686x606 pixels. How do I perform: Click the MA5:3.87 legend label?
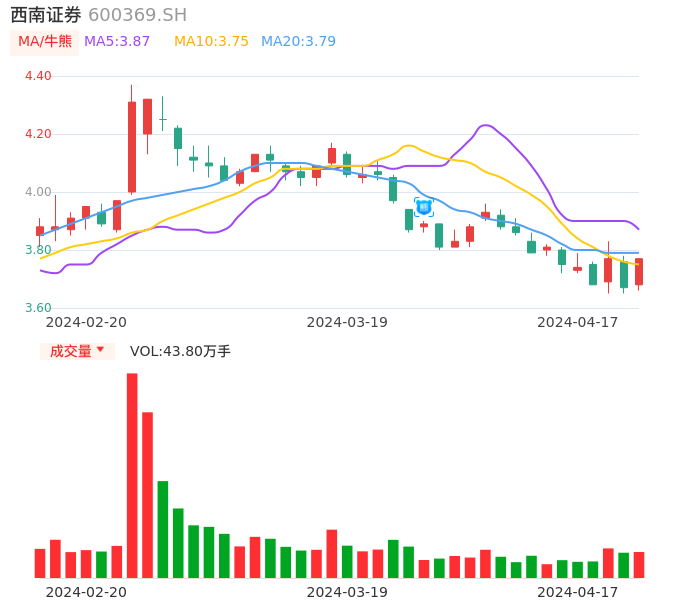pos(117,42)
